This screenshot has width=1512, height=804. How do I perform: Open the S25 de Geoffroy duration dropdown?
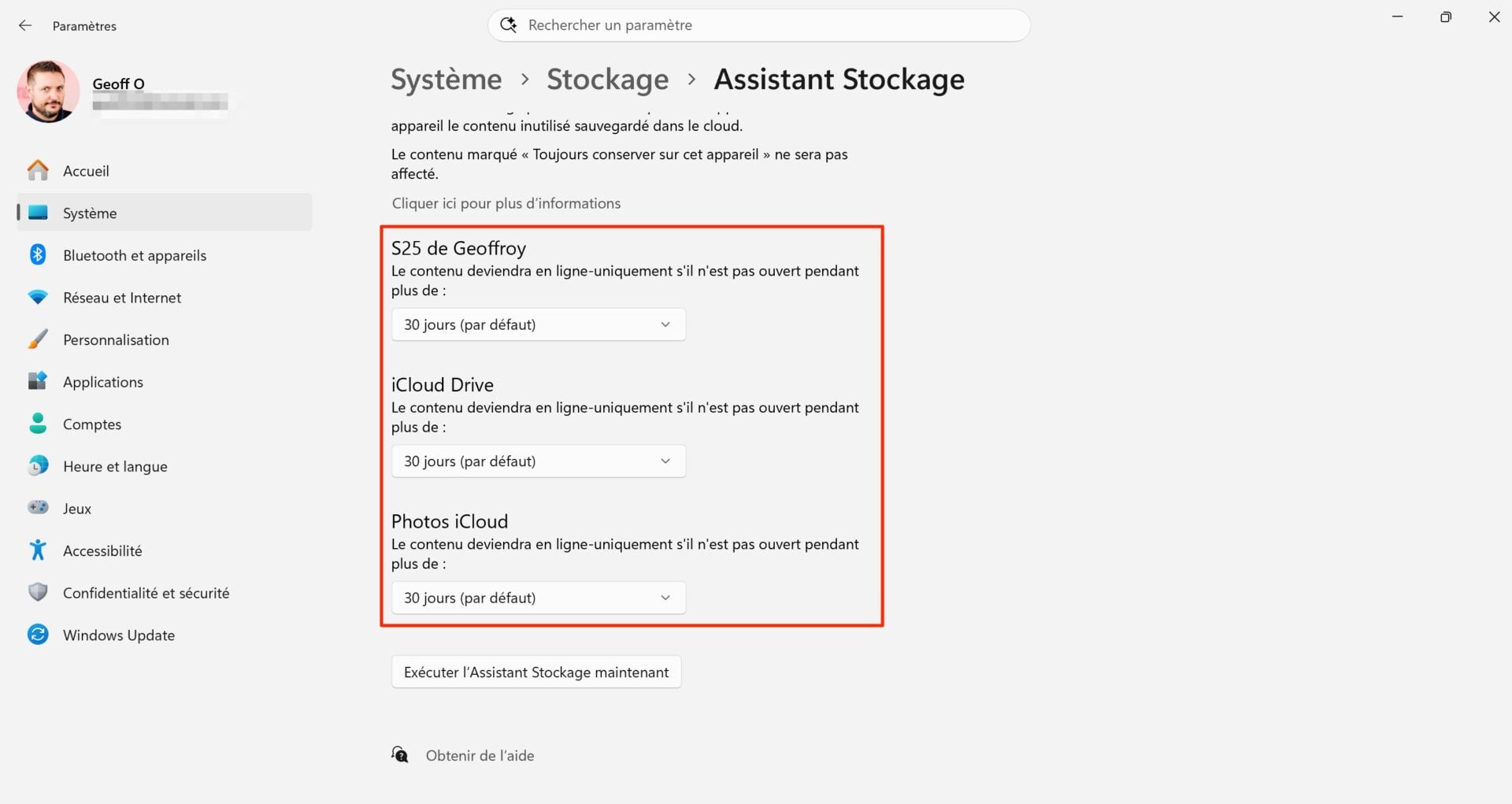tap(538, 324)
